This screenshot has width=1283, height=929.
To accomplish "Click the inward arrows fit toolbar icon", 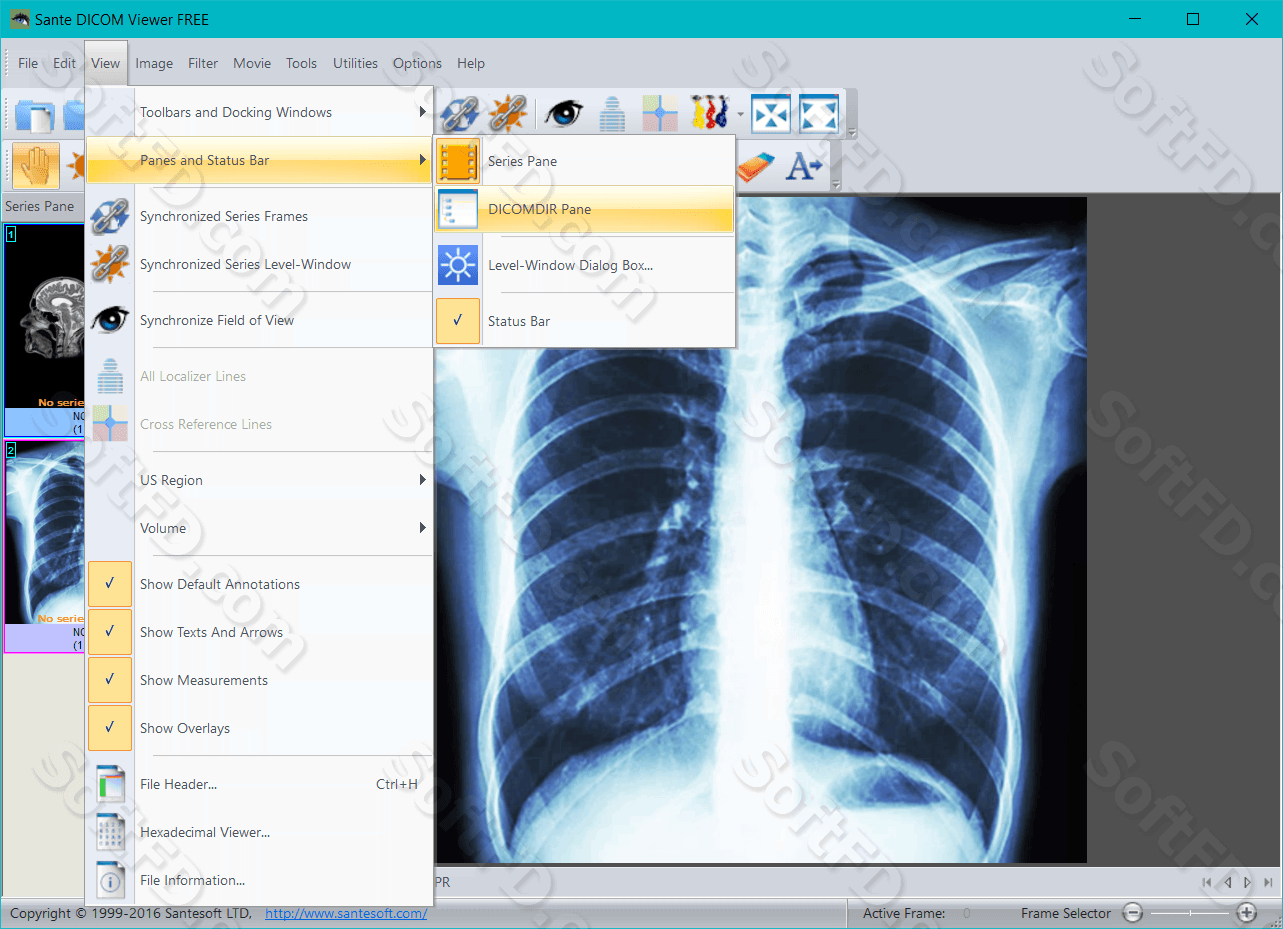I will [x=771, y=113].
